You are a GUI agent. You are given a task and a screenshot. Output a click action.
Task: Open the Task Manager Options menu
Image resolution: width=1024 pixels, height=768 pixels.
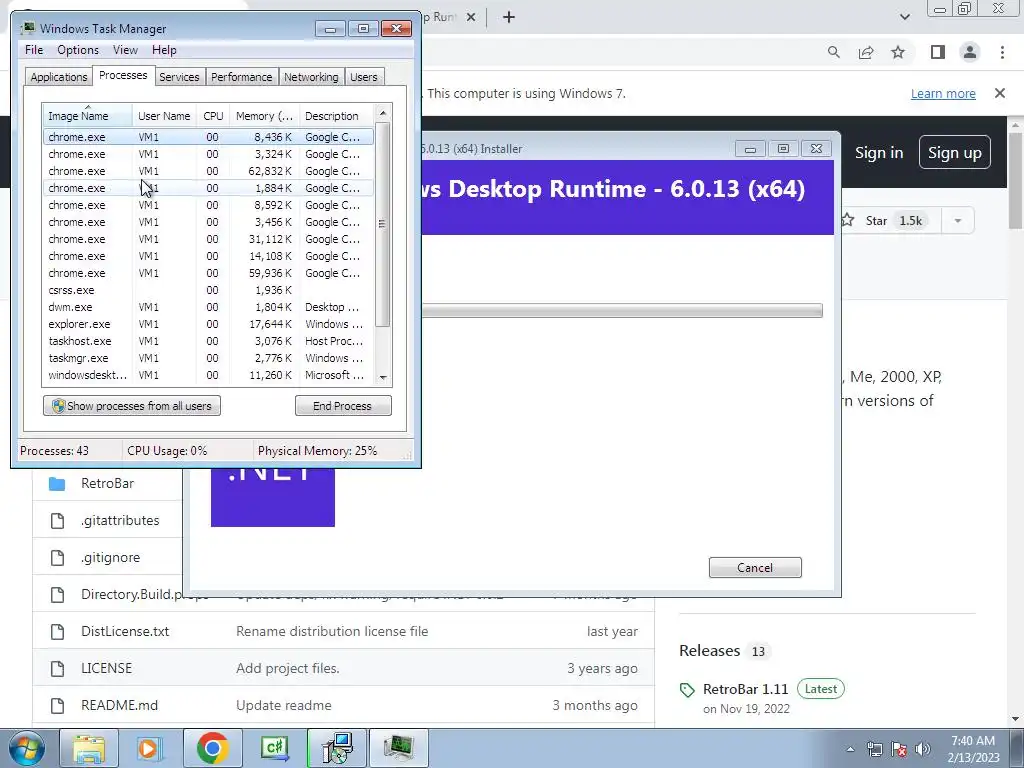pyautogui.click(x=78, y=50)
